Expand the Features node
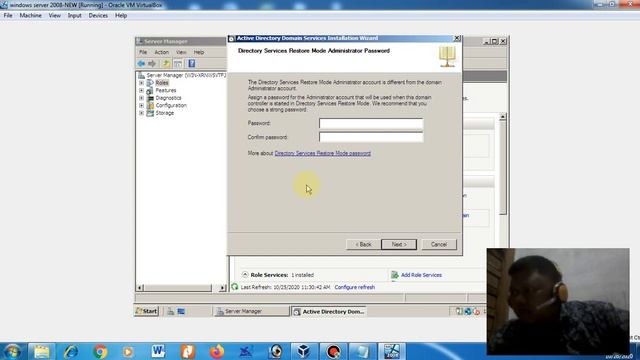 (x=141, y=90)
